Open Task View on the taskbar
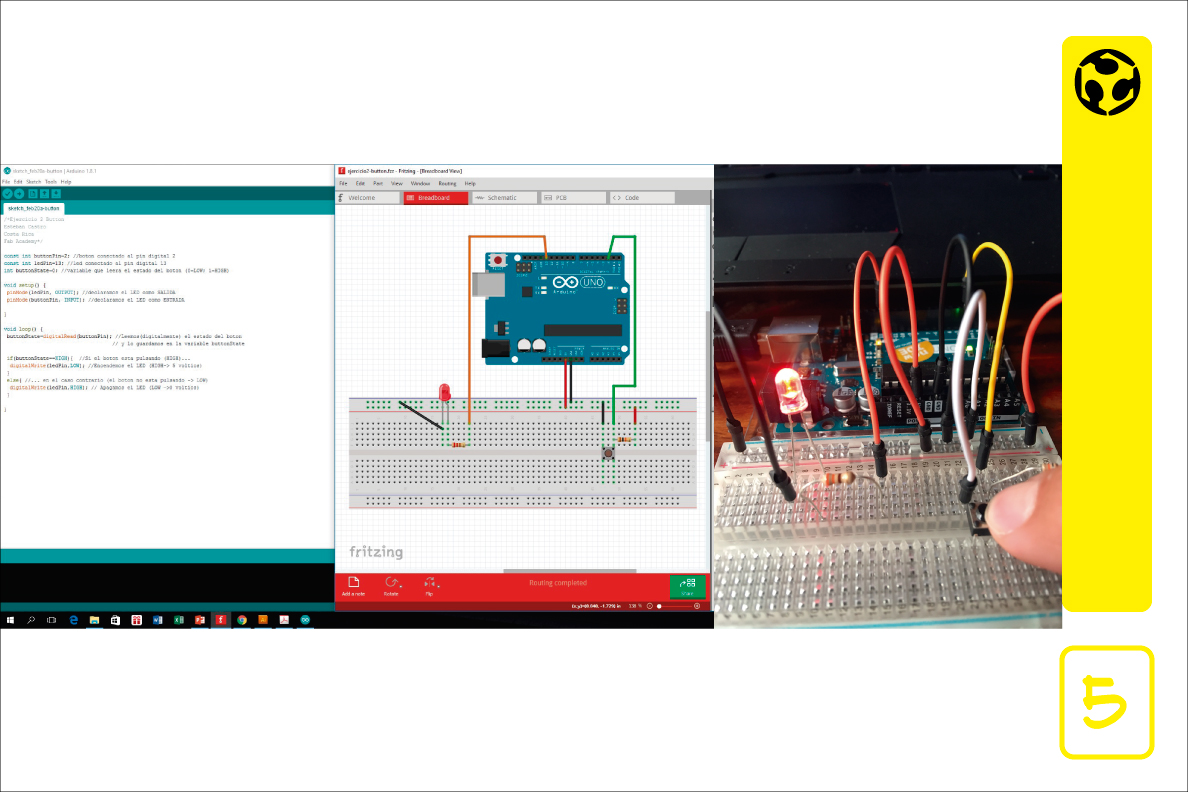Image resolution: width=1188 pixels, height=792 pixels. click(x=52, y=620)
